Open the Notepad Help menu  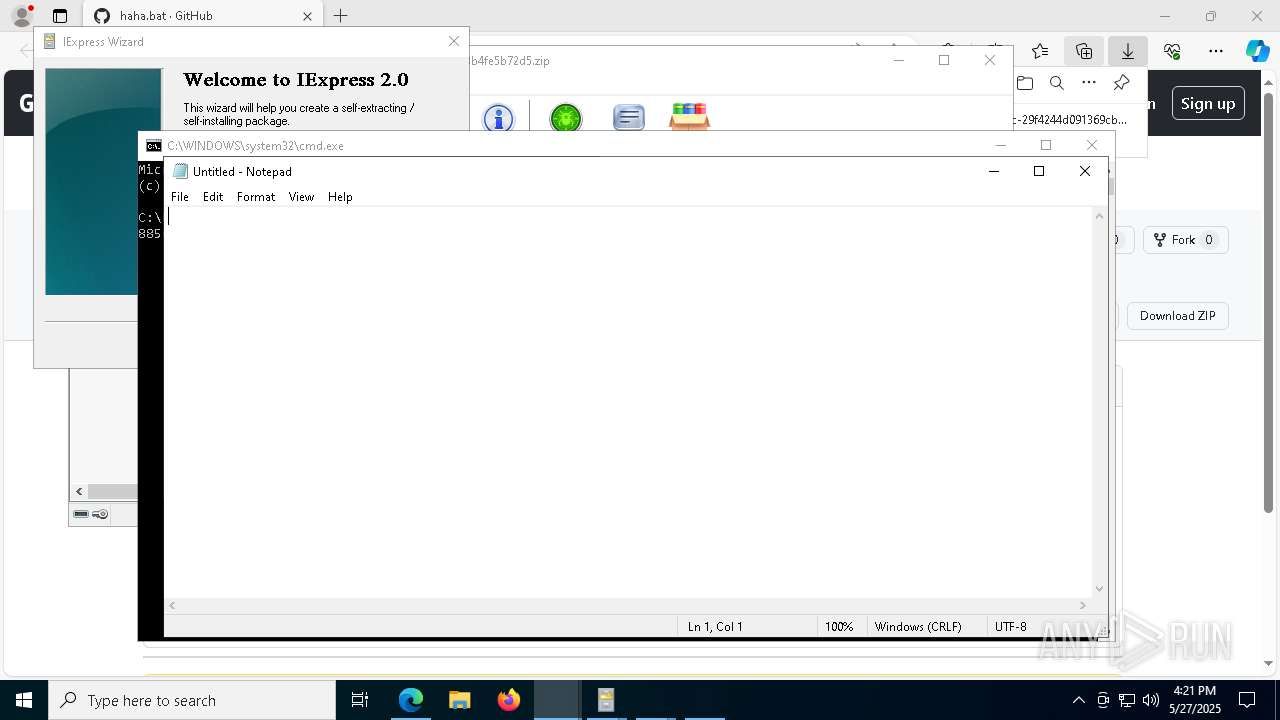[x=340, y=197]
